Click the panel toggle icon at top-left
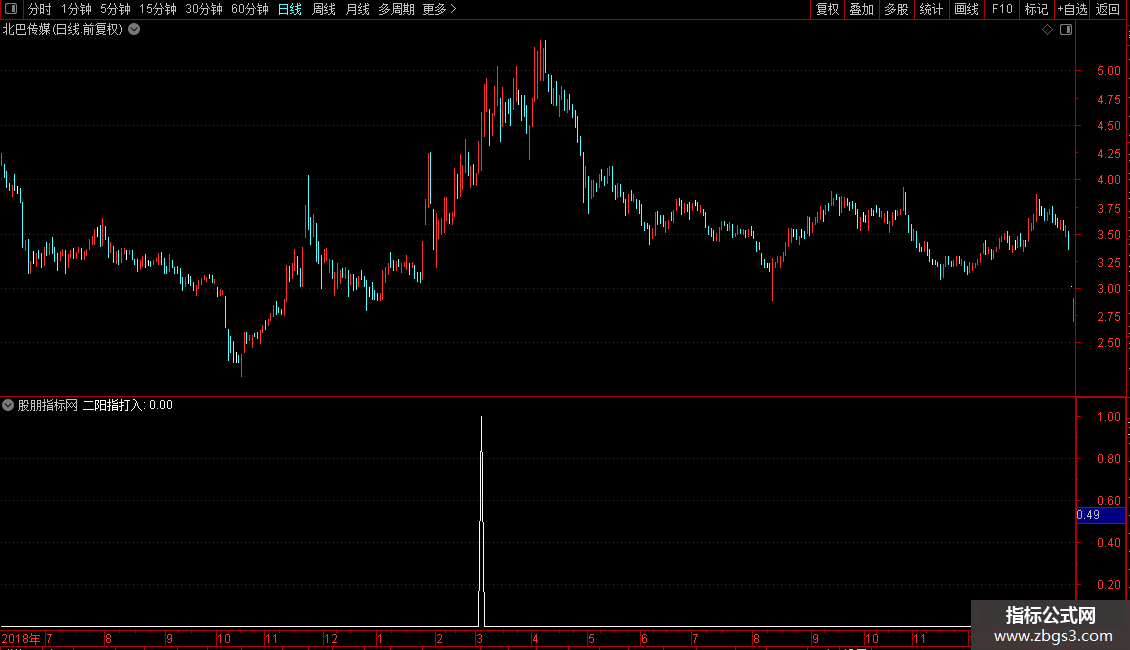This screenshot has height=650, width=1130. [11, 9]
